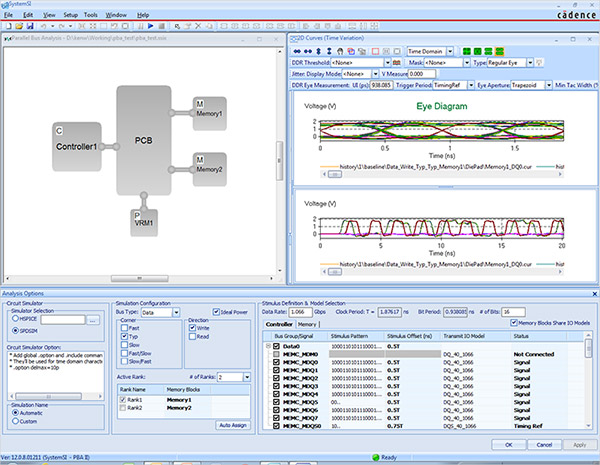Viewport: 600px width, 465px height.
Task: Activate the pan hand tool in 2D Curves
Action: 340,51
